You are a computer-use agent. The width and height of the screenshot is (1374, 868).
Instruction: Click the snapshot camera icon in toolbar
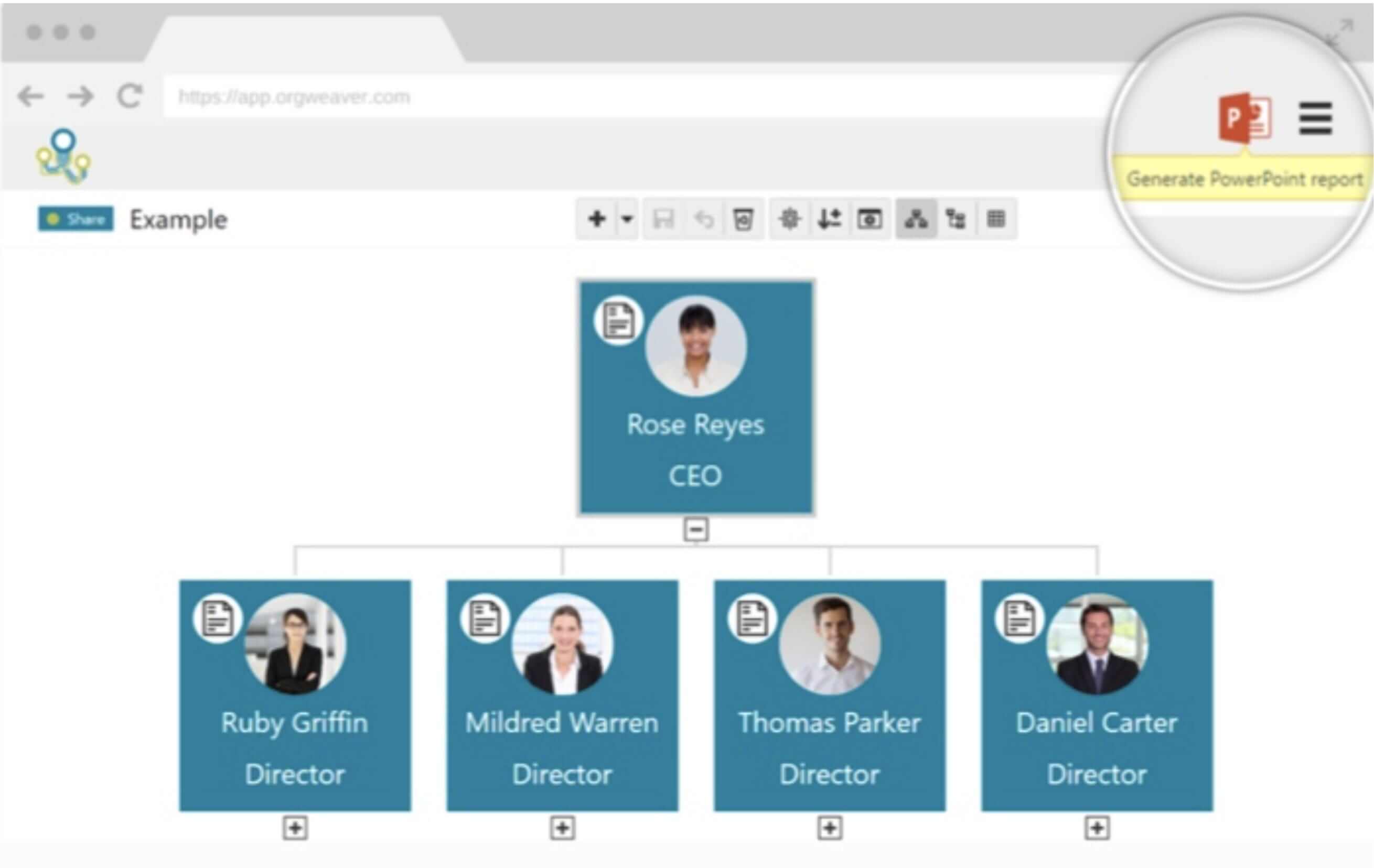pos(869,219)
